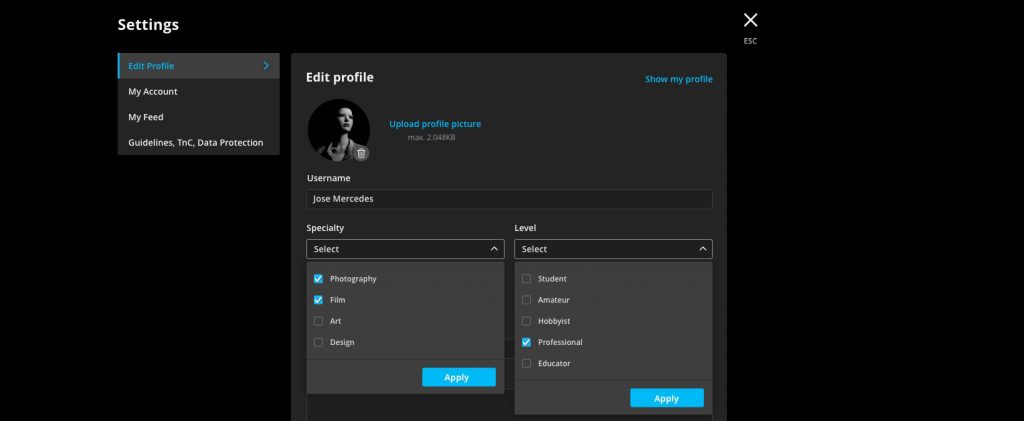The image size is (1024, 421).
Task: Apply the Level selection
Action: [x=667, y=398]
